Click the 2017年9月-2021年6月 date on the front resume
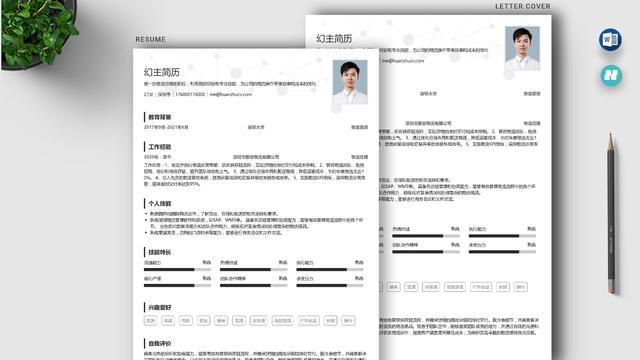Screen dimensions: 640x360 point(166,127)
